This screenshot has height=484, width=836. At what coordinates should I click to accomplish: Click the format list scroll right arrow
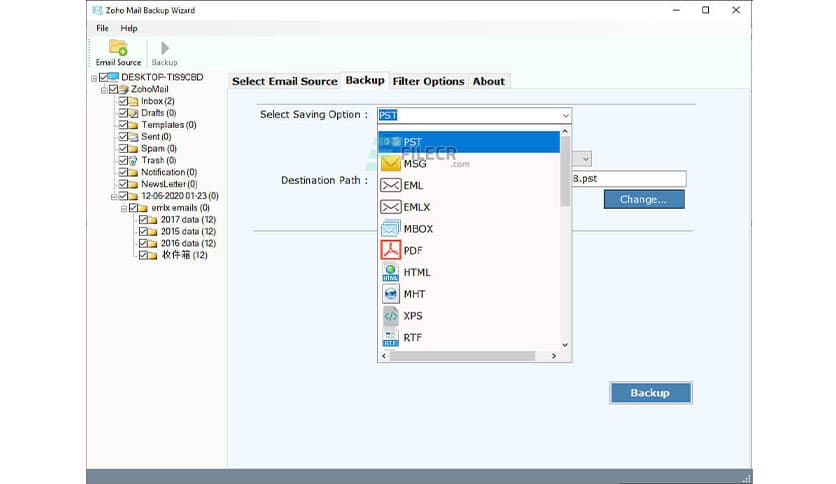(554, 356)
